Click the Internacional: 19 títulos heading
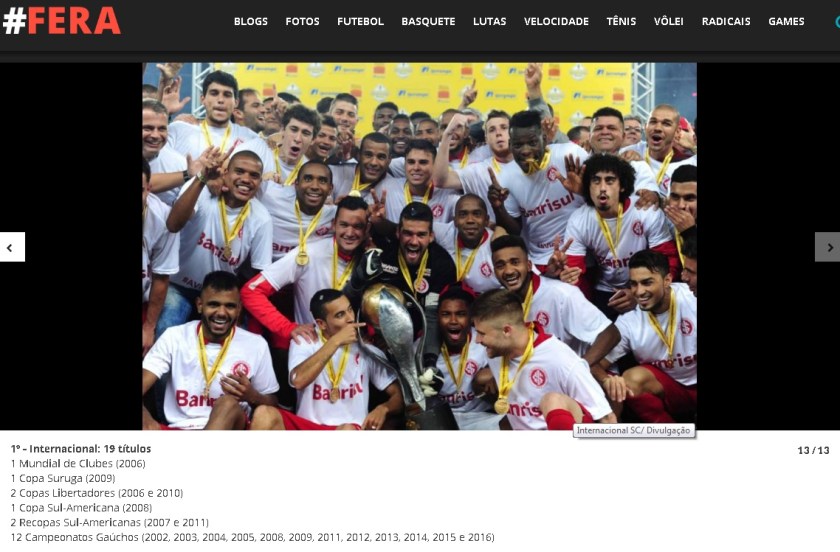Image resolution: width=840 pixels, height=552 pixels. 81,449
